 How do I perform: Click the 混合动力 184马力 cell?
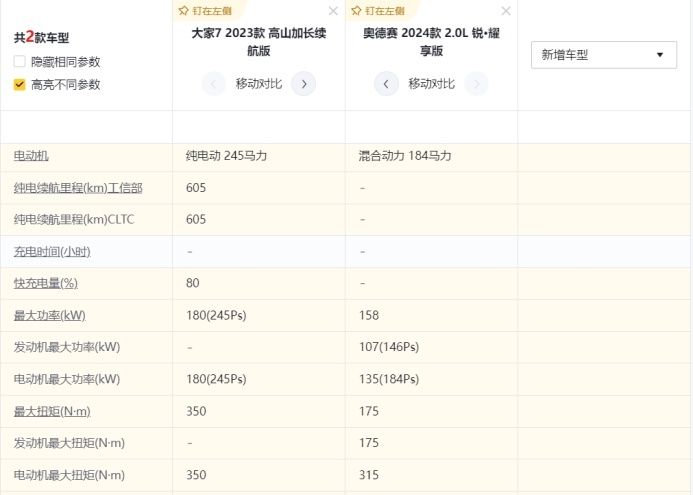click(405, 156)
